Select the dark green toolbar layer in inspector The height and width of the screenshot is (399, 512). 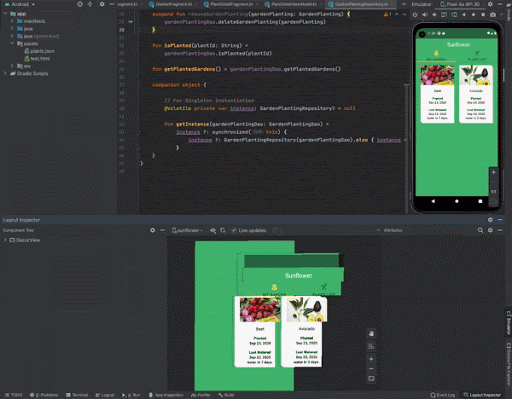tap(291, 261)
